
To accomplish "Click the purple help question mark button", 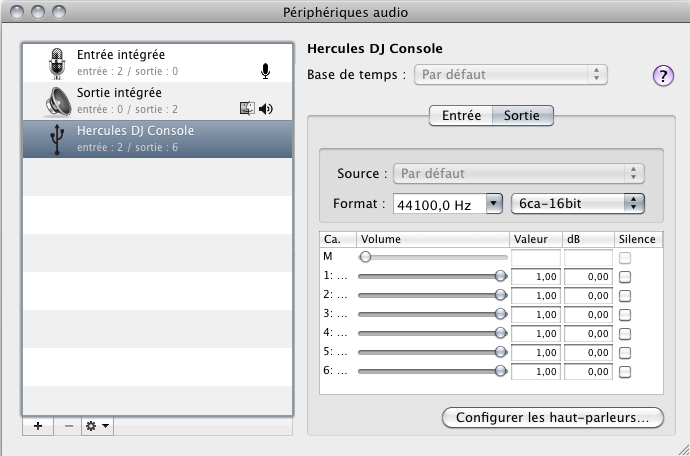I will pos(663,76).
